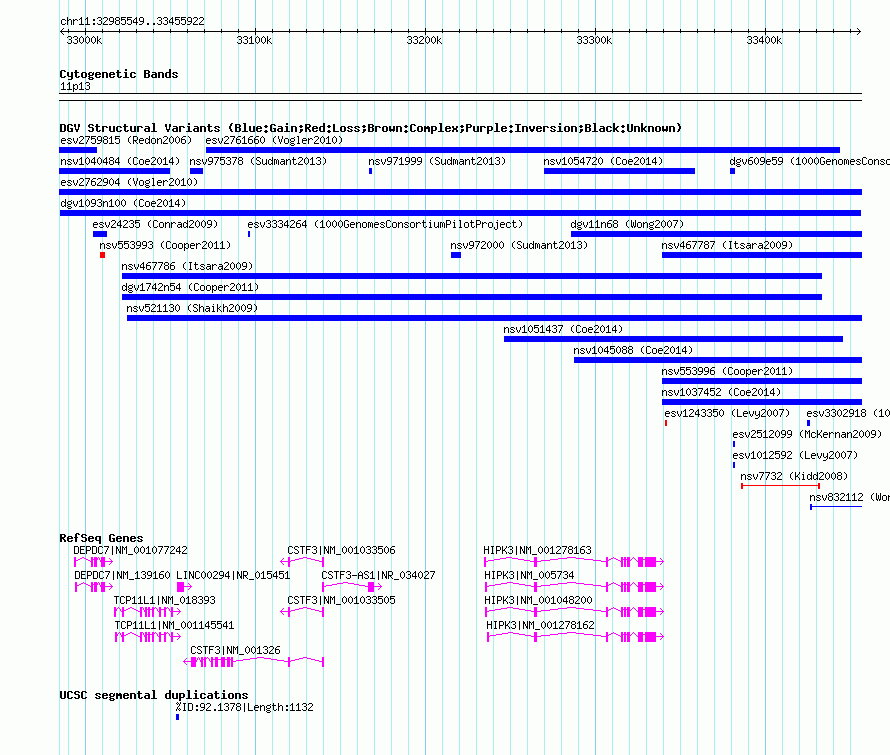
Task: Open HIPK3|NM_001278162 gene label
Action: (x=540, y=625)
